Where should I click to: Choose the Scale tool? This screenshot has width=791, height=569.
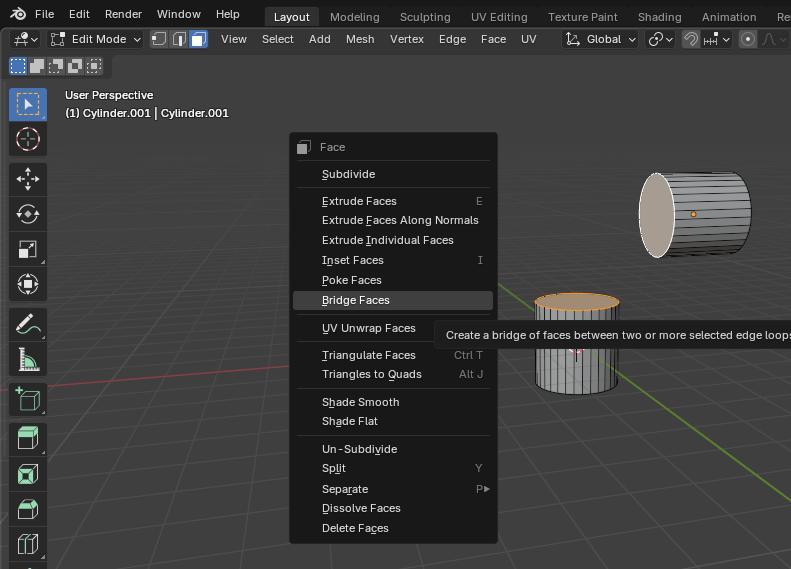tap(28, 249)
